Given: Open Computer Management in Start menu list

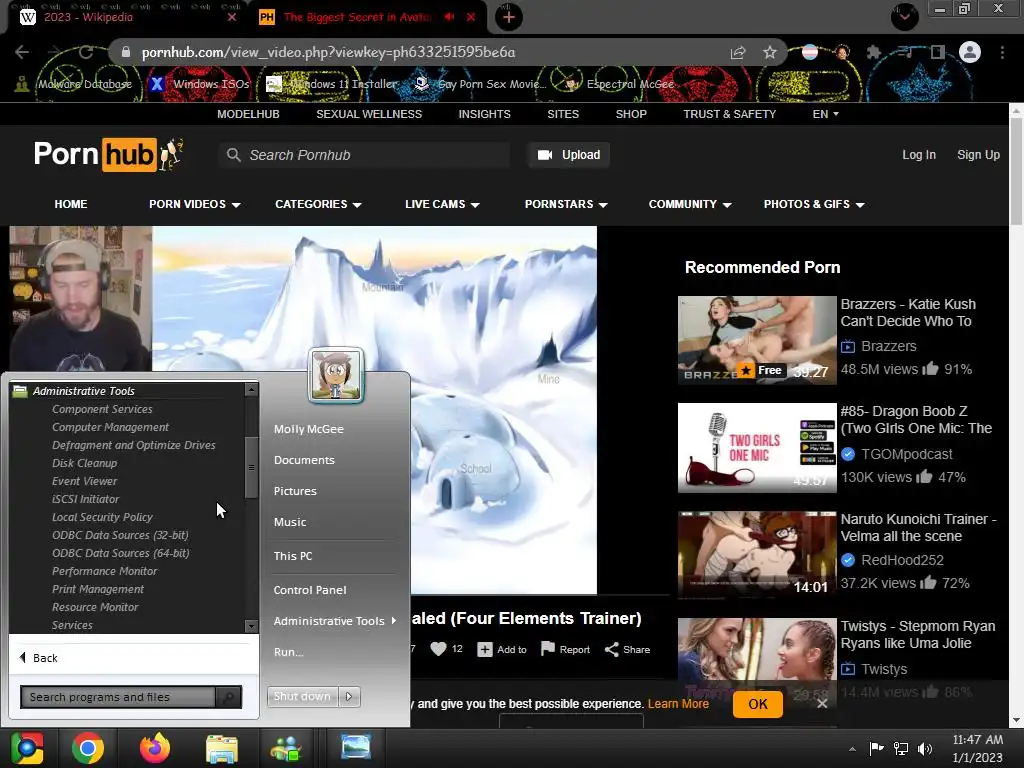Looking at the screenshot, I should point(110,427).
